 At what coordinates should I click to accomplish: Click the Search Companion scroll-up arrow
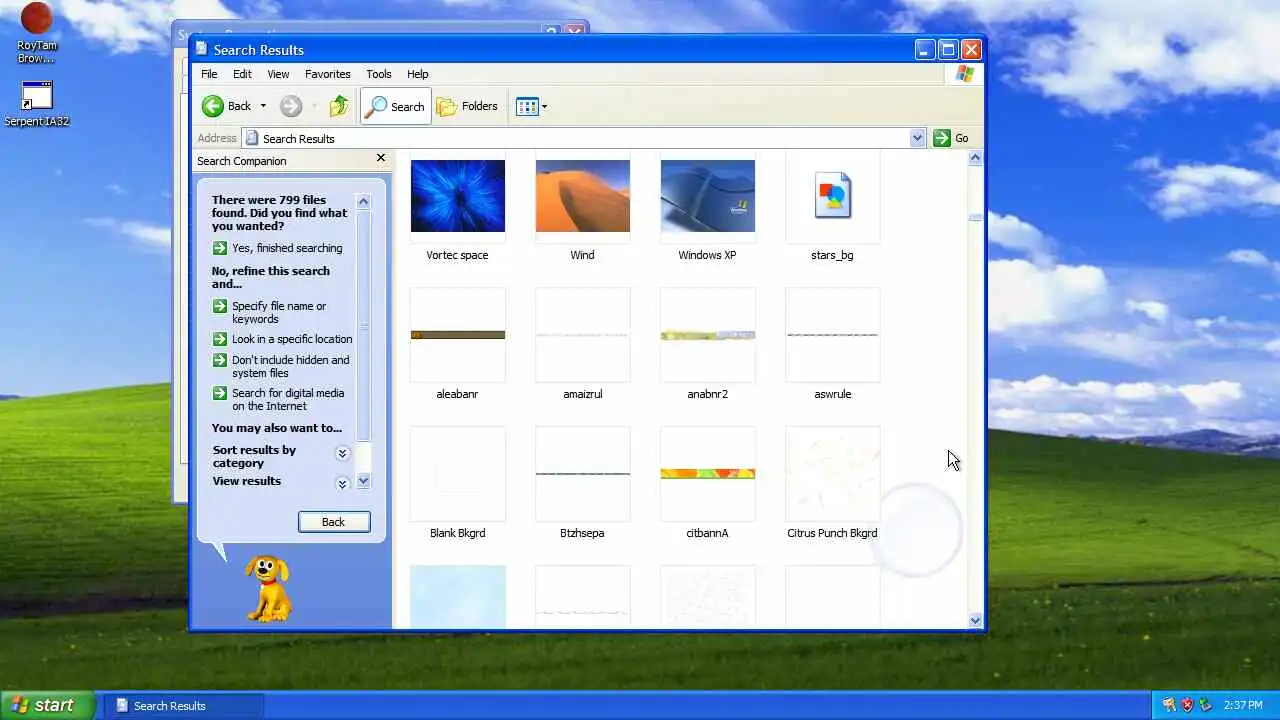(363, 201)
